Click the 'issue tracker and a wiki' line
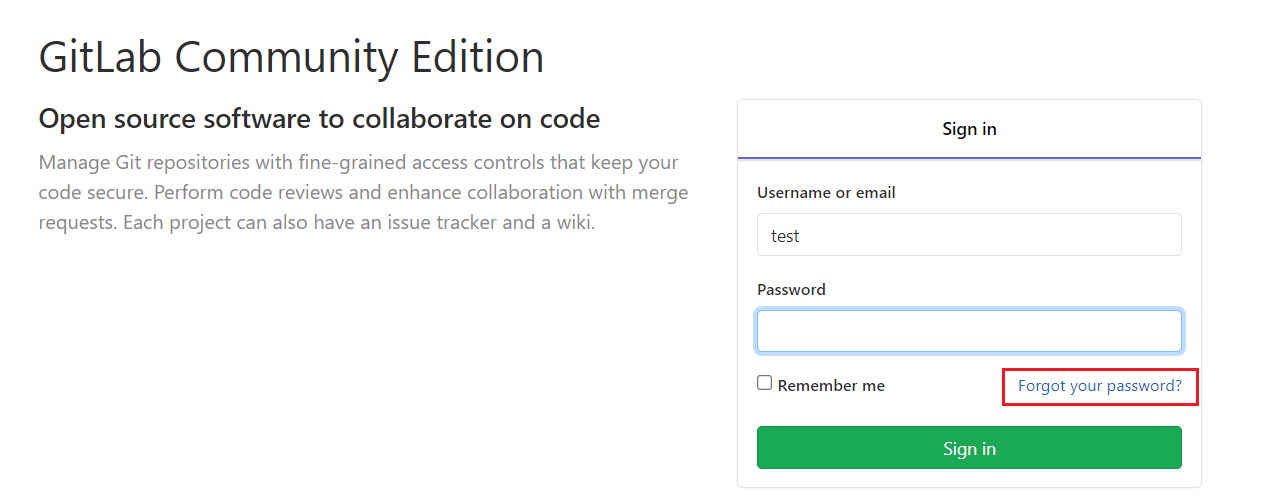This screenshot has height=498, width=1279. point(316,222)
